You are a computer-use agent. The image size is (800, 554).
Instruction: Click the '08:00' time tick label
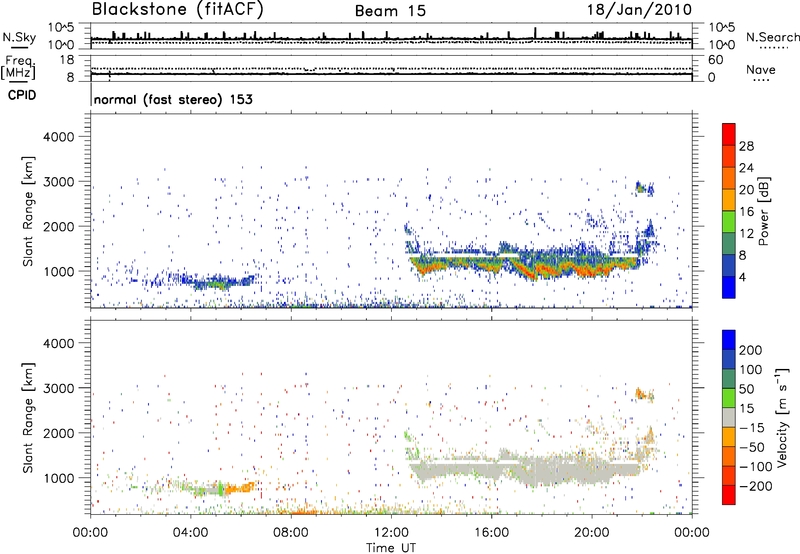point(291,533)
